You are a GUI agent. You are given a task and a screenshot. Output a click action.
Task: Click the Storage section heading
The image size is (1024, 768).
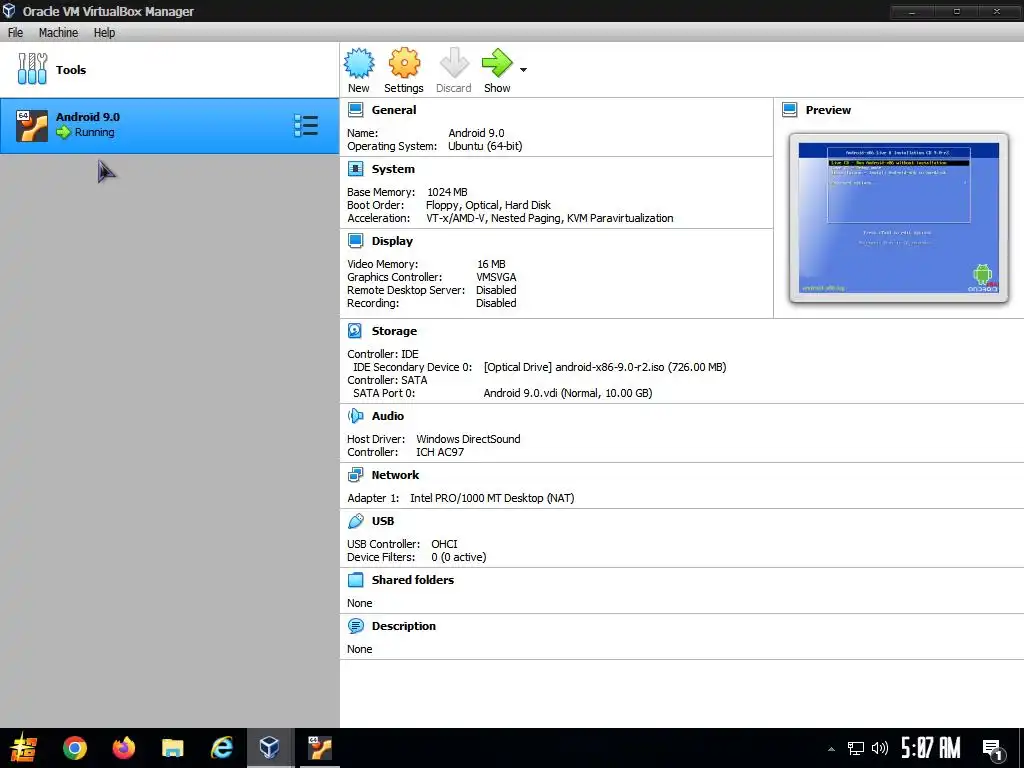pos(394,331)
